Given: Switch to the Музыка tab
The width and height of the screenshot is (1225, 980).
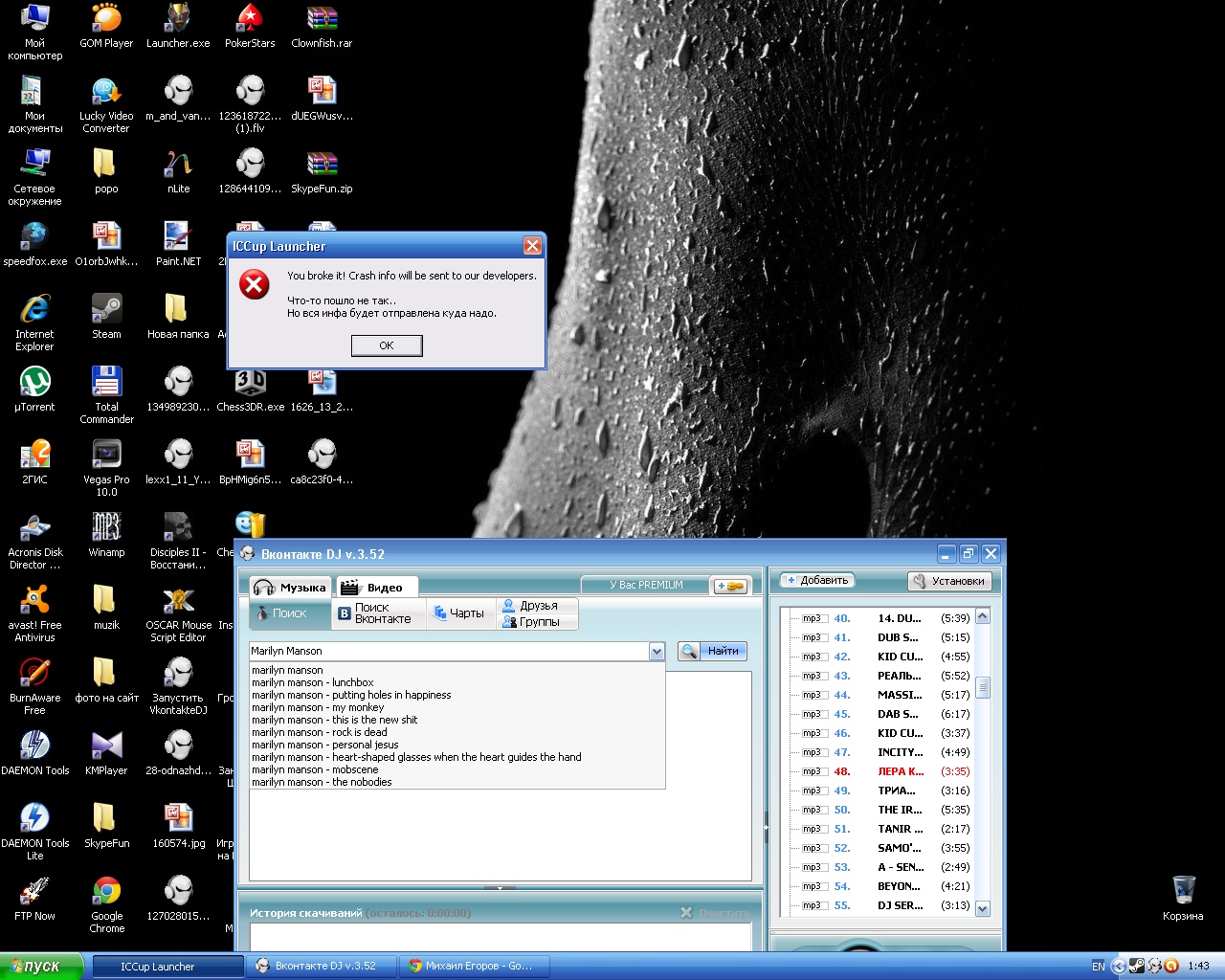Looking at the screenshot, I should [x=290, y=588].
